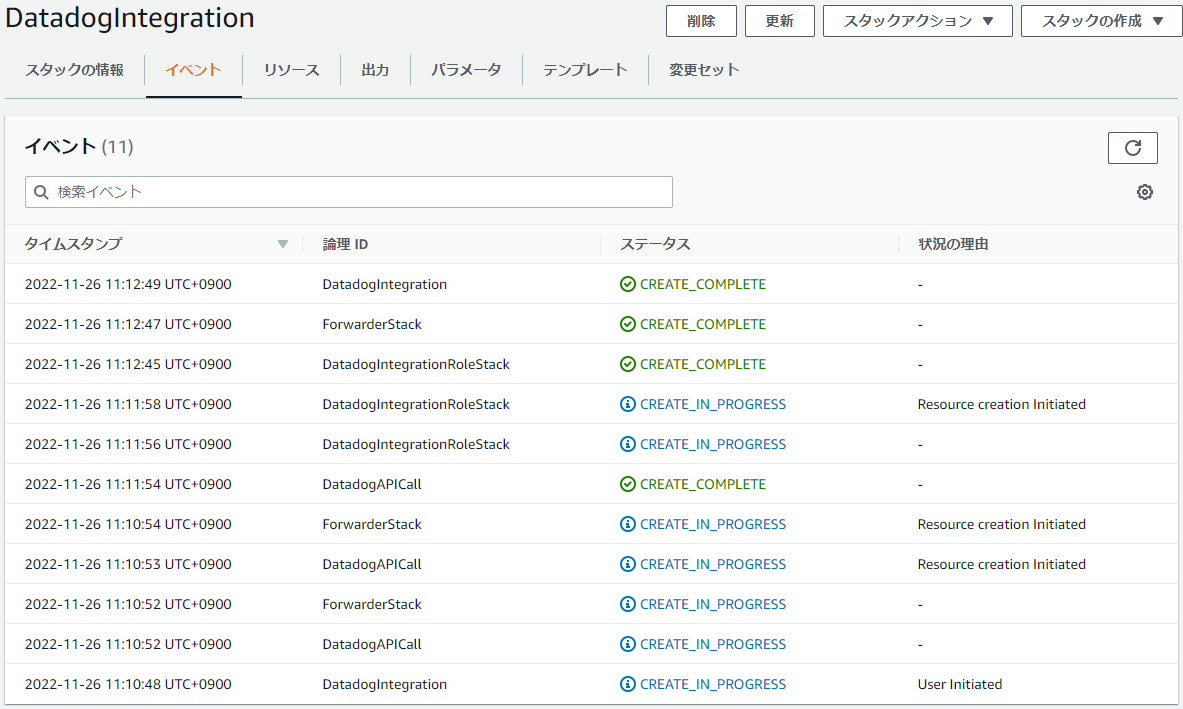The image size is (1183, 709).
Task: Click ForwarderStack logical ID at 11:12:47
Action: pyautogui.click(x=372, y=324)
